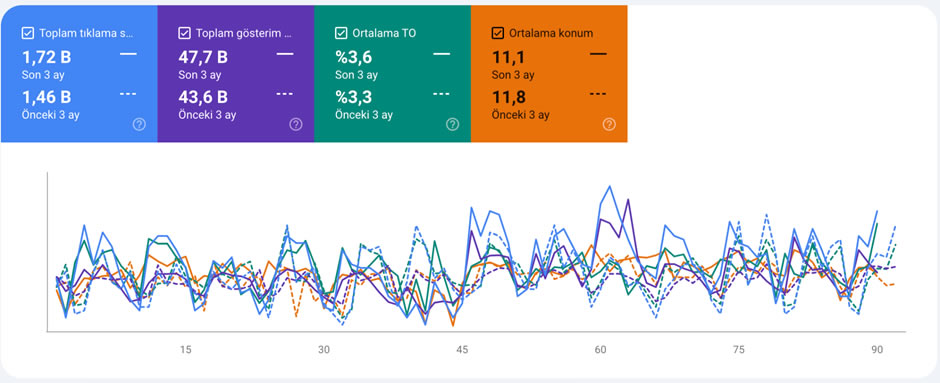Click dashed line legend beside 43,6 B

(x=285, y=94)
